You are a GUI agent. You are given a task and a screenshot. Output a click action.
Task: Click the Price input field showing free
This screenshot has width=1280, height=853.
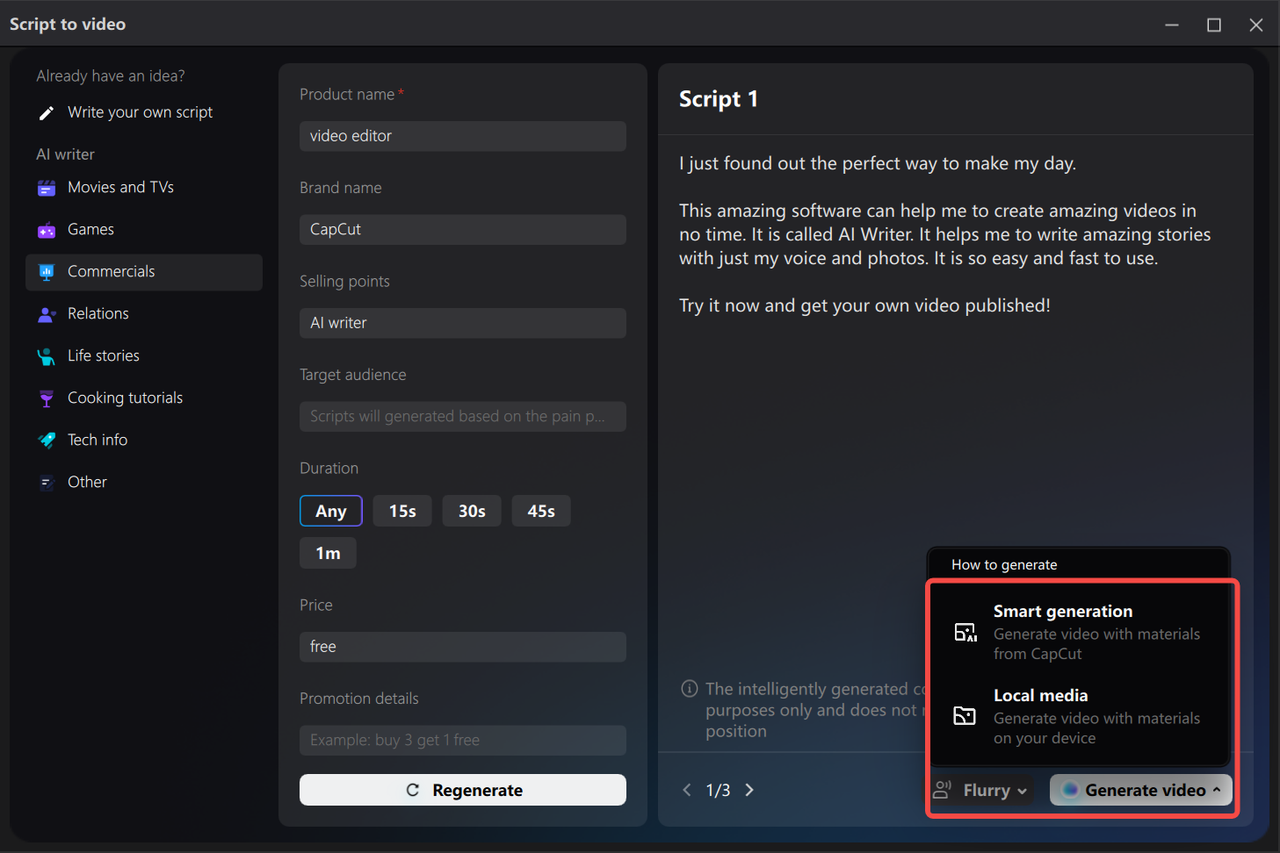(x=462, y=646)
